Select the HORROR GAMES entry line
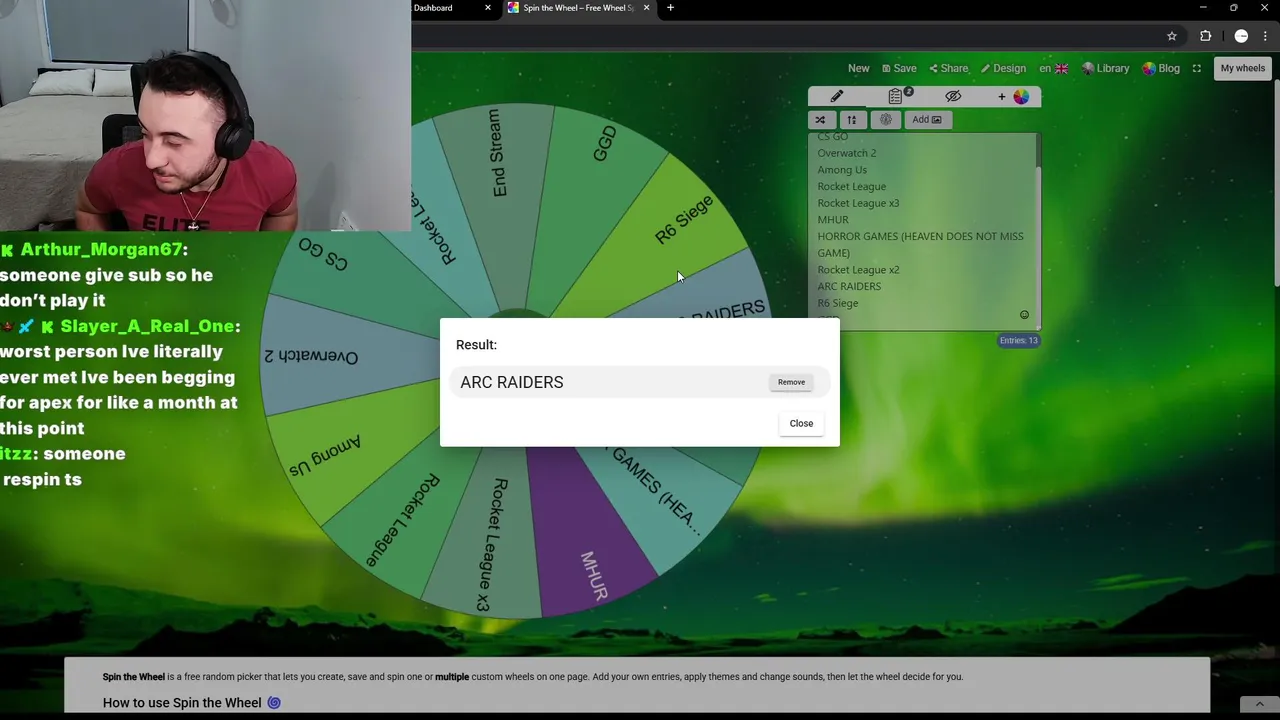Screen dimensions: 1280x720 (920, 245)
